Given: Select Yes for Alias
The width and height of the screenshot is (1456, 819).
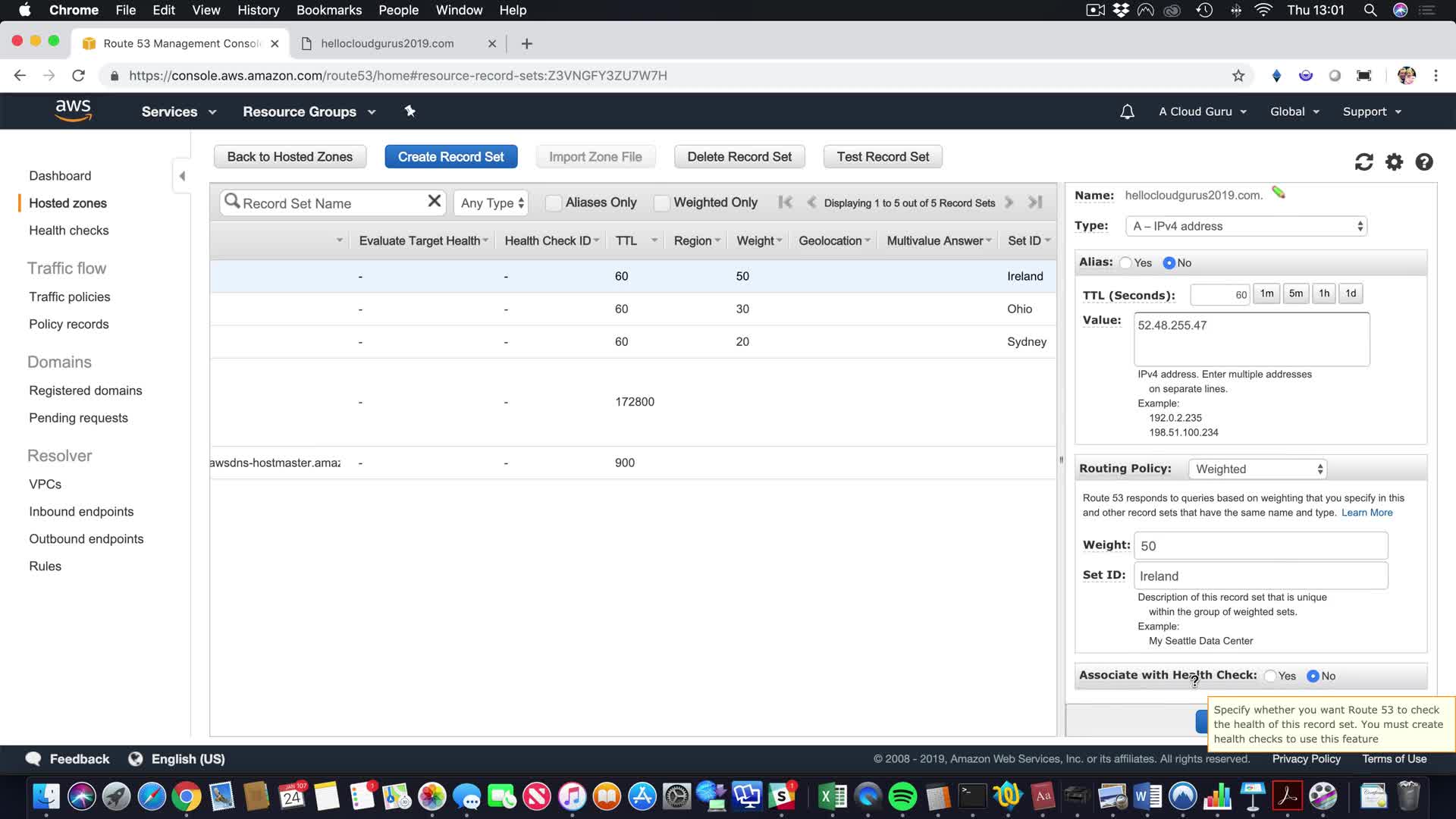Looking at the screenshot, I should tap(1126, 262).
